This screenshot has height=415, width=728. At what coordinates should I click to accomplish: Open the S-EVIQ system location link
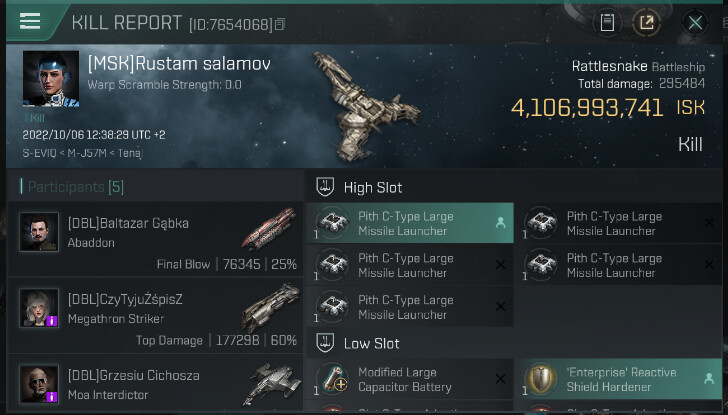coord(39,153)
